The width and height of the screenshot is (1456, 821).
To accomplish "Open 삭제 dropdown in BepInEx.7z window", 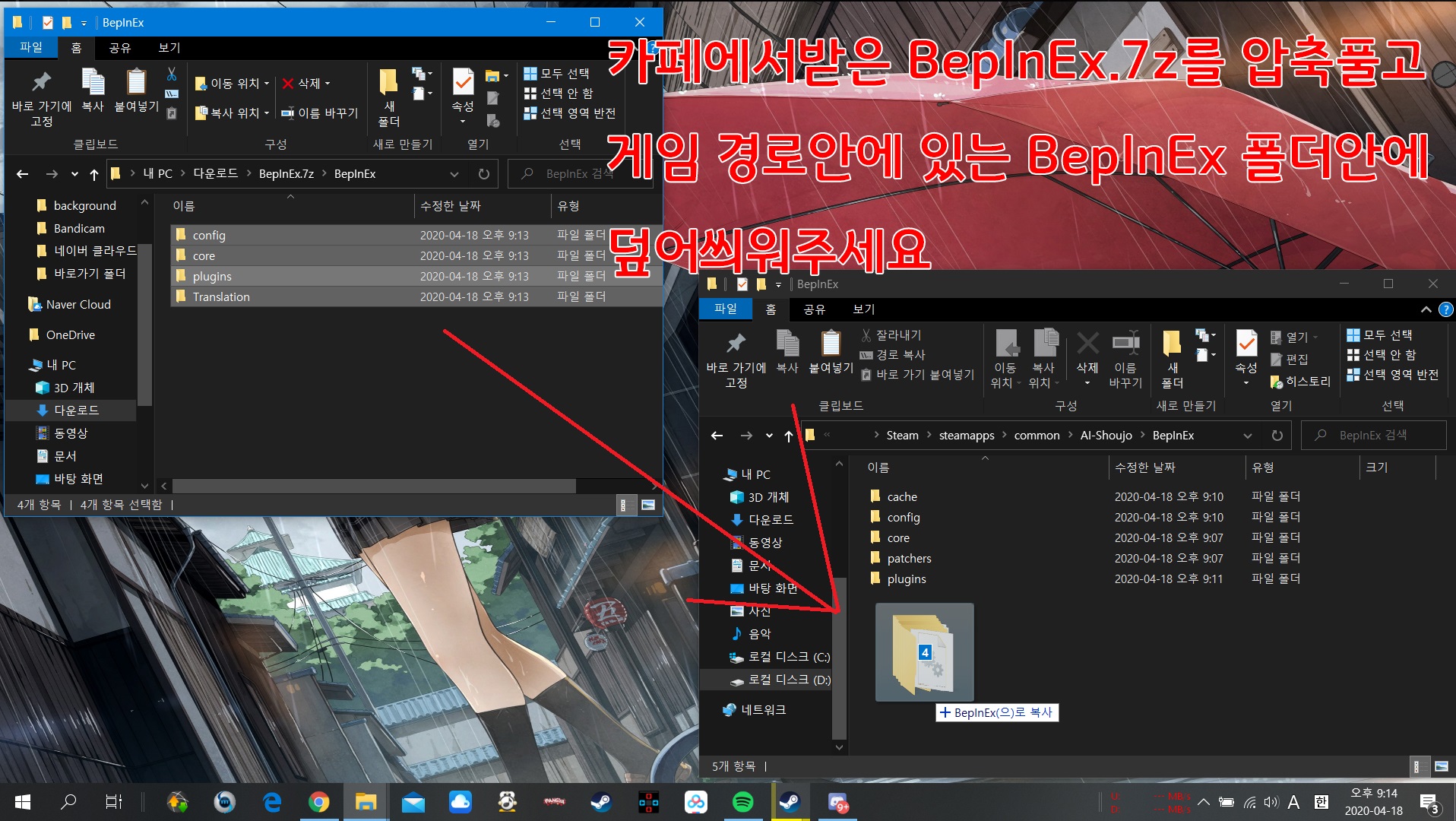I will click(306, 83).
